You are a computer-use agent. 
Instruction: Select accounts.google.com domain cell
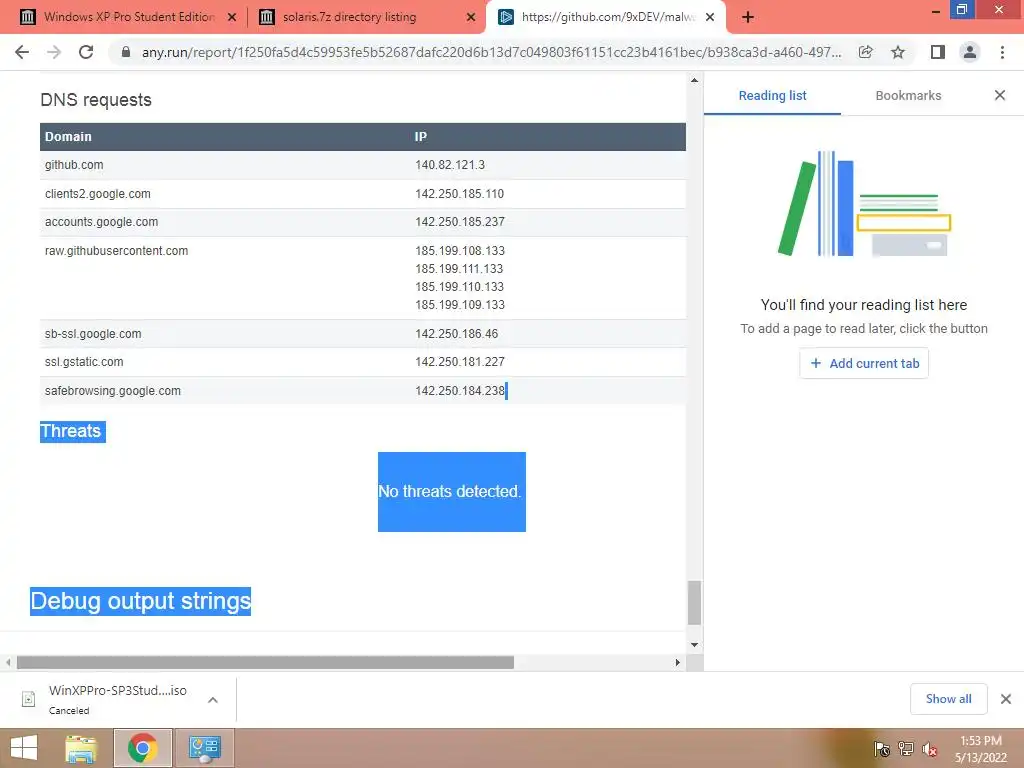point(101,221)
